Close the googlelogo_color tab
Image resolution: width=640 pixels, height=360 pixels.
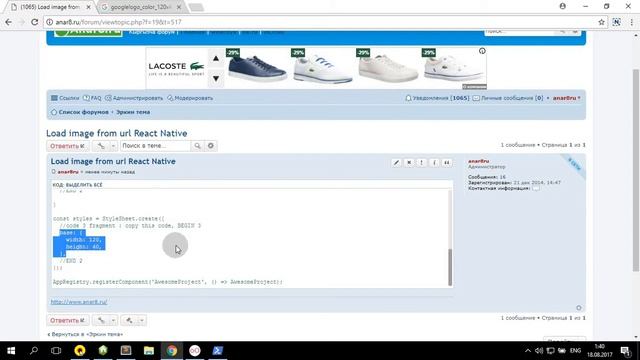[178, 7]
